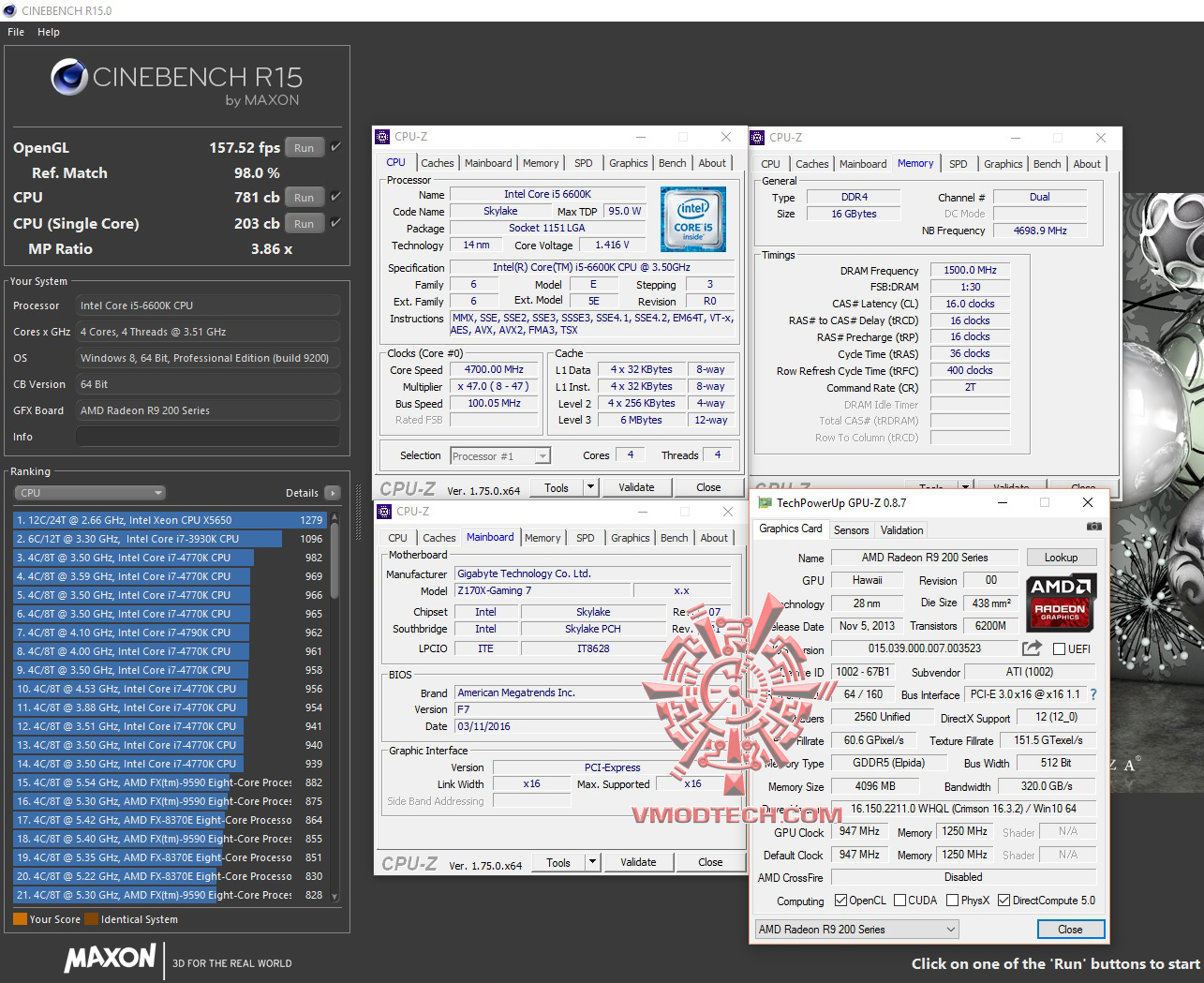
Task: Click the GPU-Z title bar icon
Action: click(764, 503)
